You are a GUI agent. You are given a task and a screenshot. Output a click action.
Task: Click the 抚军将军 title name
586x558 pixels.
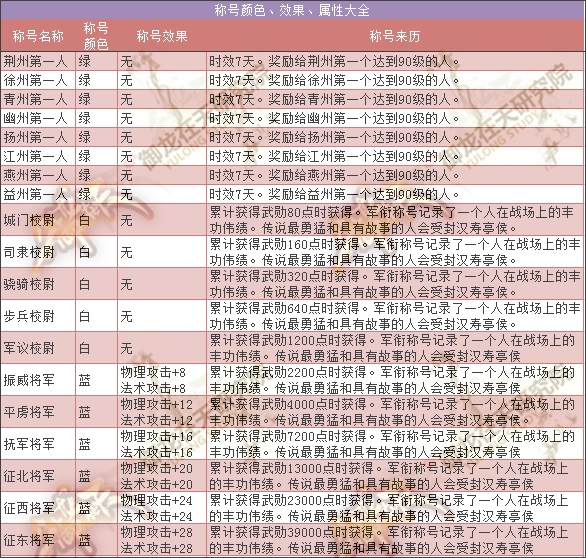coord(29,444)
